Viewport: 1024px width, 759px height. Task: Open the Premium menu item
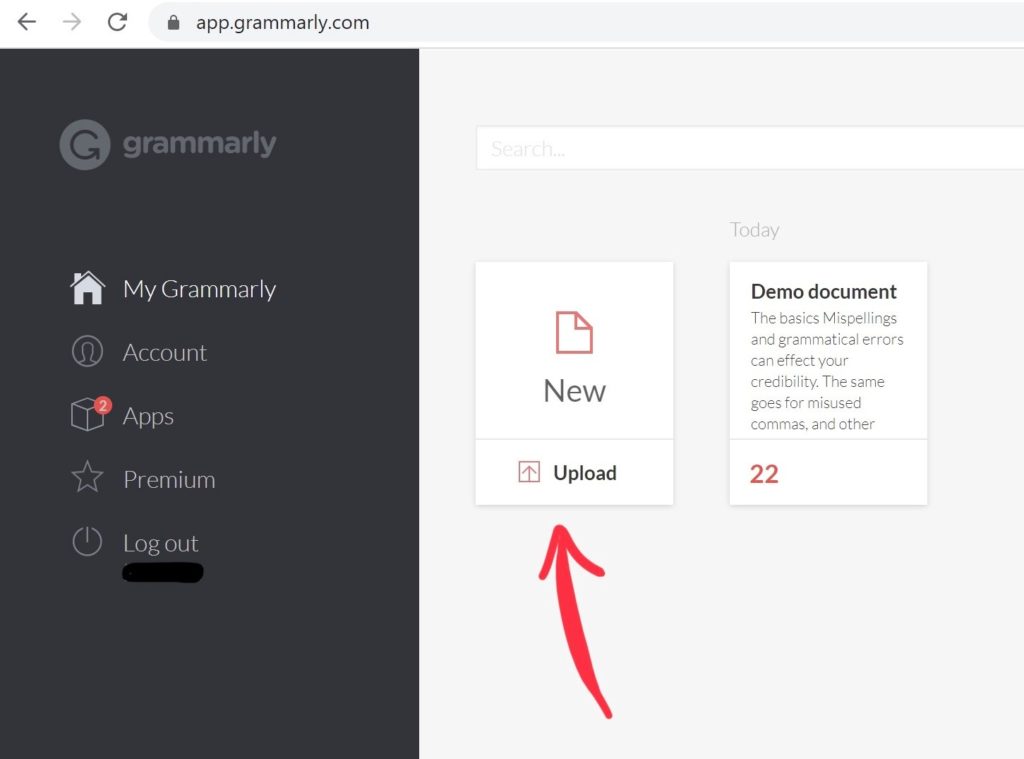[x=169, y=479]
